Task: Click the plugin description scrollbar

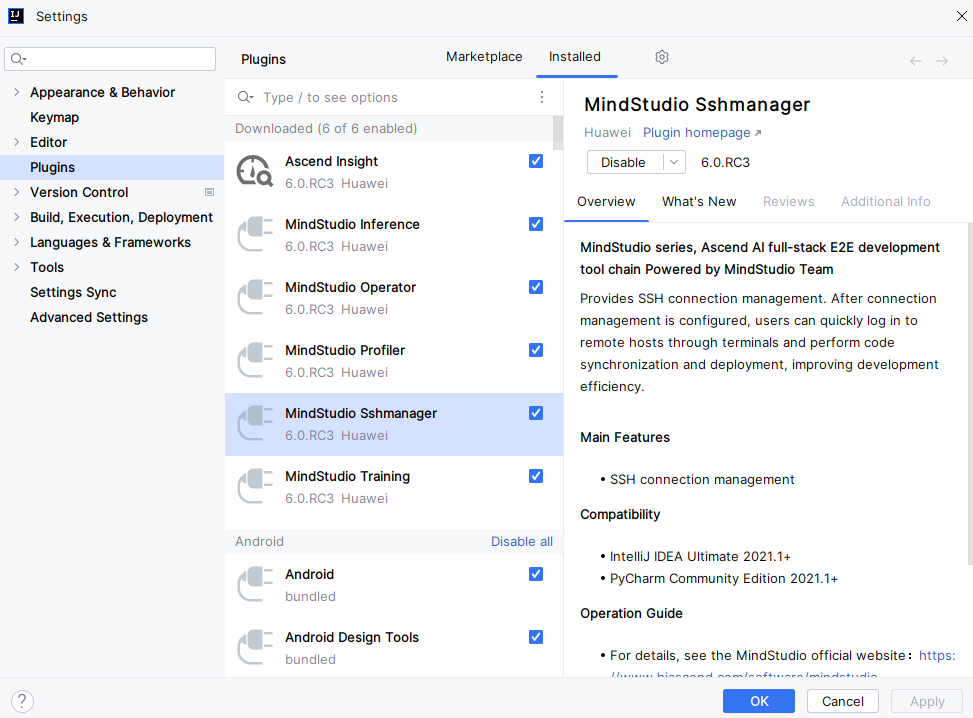Action: pyautogui.click(x=969, y=393)
